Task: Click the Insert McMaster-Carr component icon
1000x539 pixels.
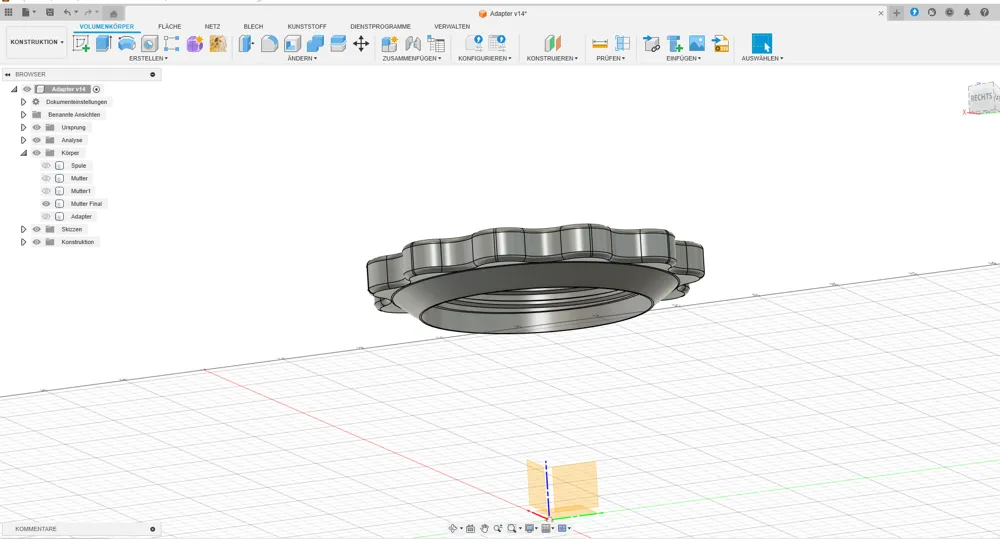Action: click(674, 43)
